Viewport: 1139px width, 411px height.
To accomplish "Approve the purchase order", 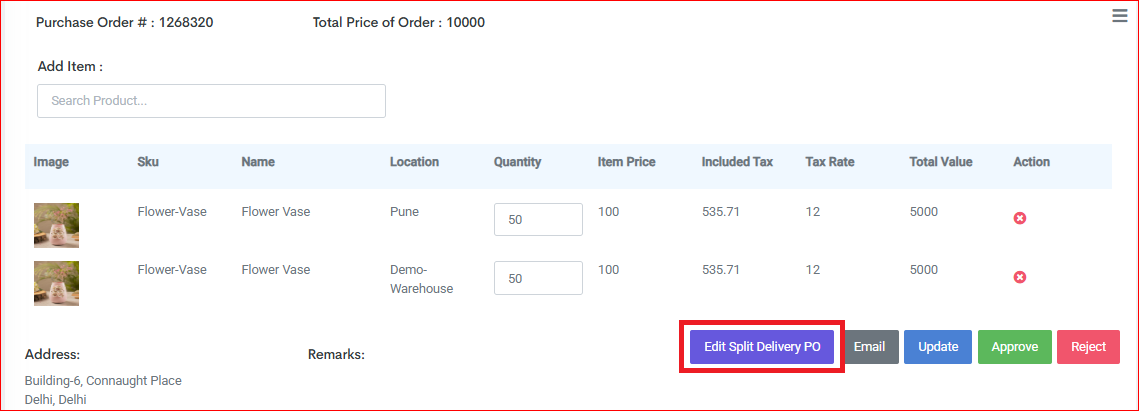I will tap(1015, 347).
